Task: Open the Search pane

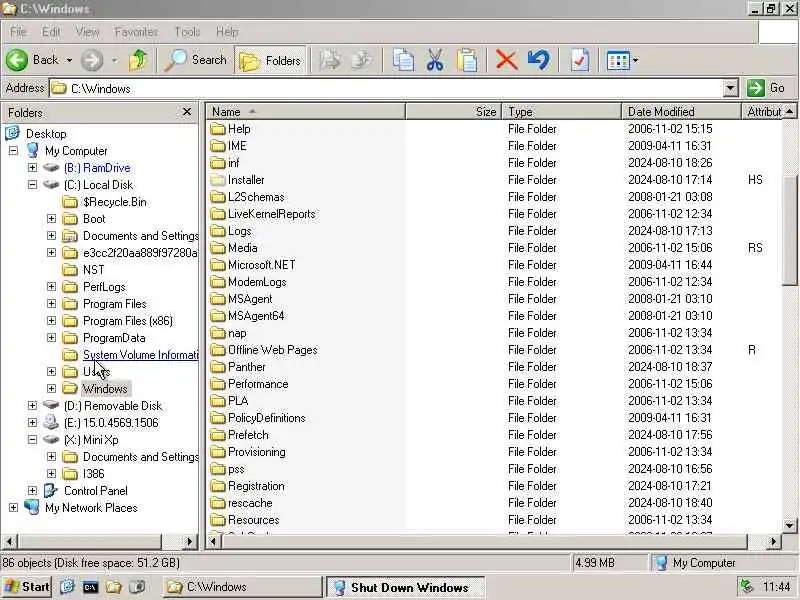Action: [195, 60]
